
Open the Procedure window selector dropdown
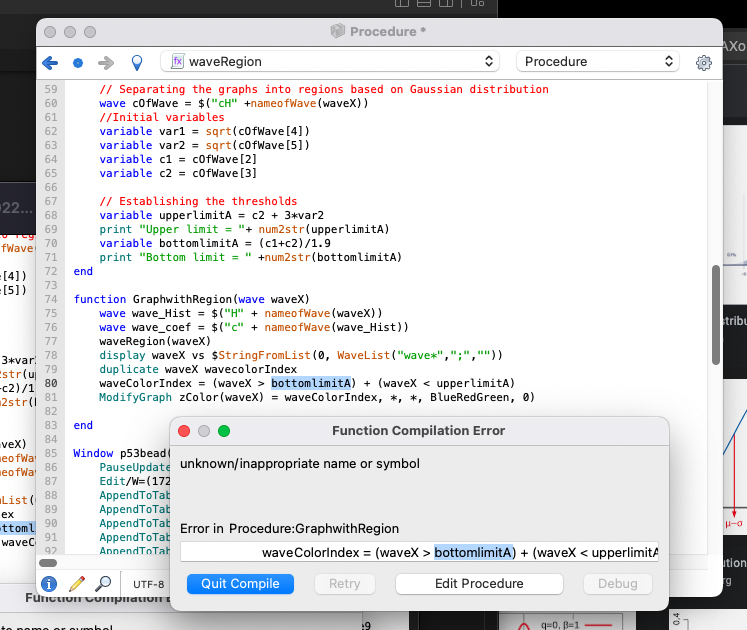(598, 61)
